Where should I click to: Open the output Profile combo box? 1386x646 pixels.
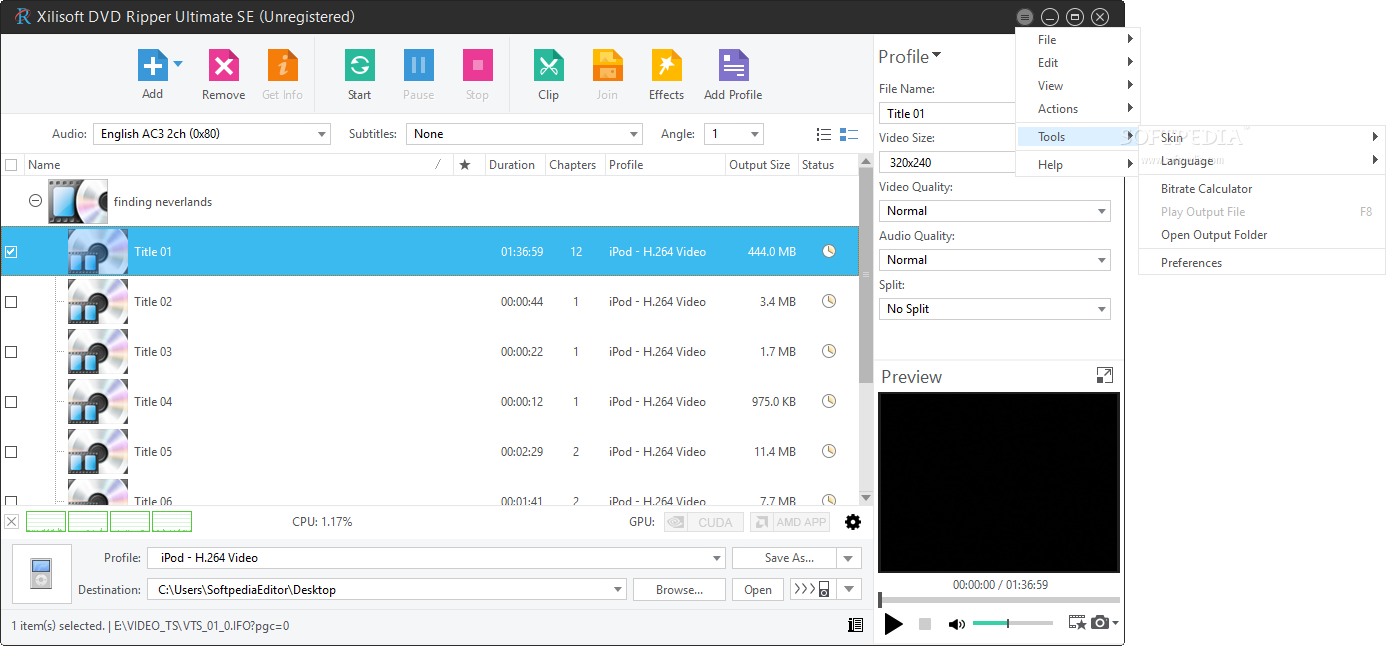click(436, 558)
